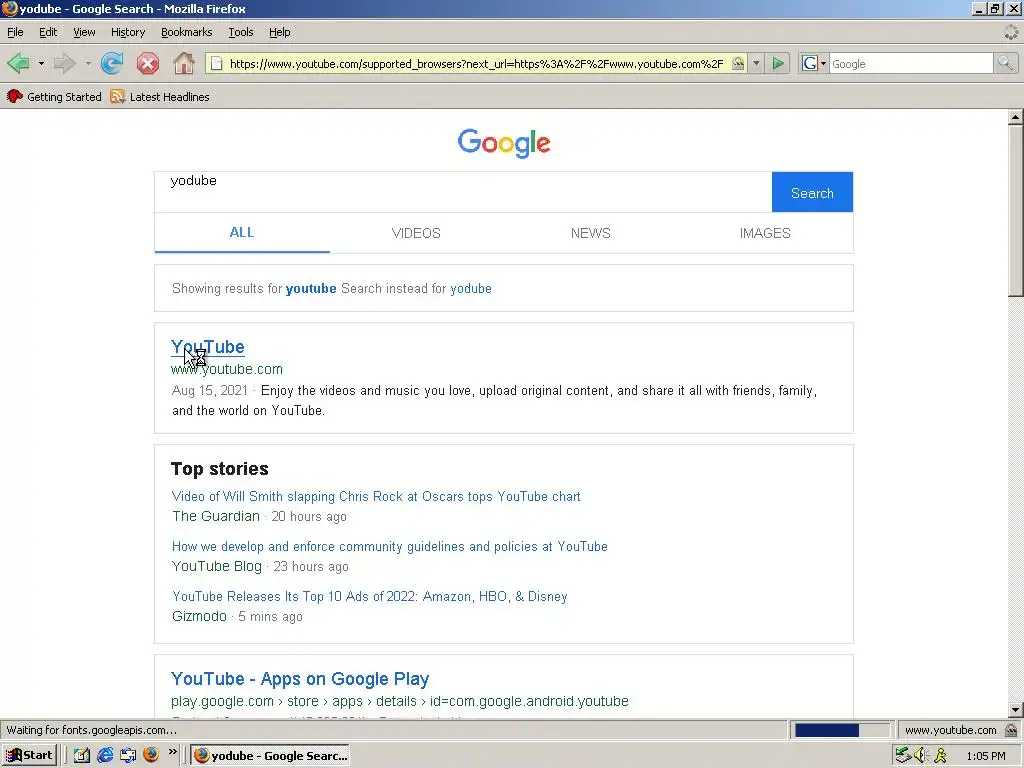Click the Google logo on the page
Viewport: 1024px width, 768px height.
pyautogui.click(x=504, y=143)
